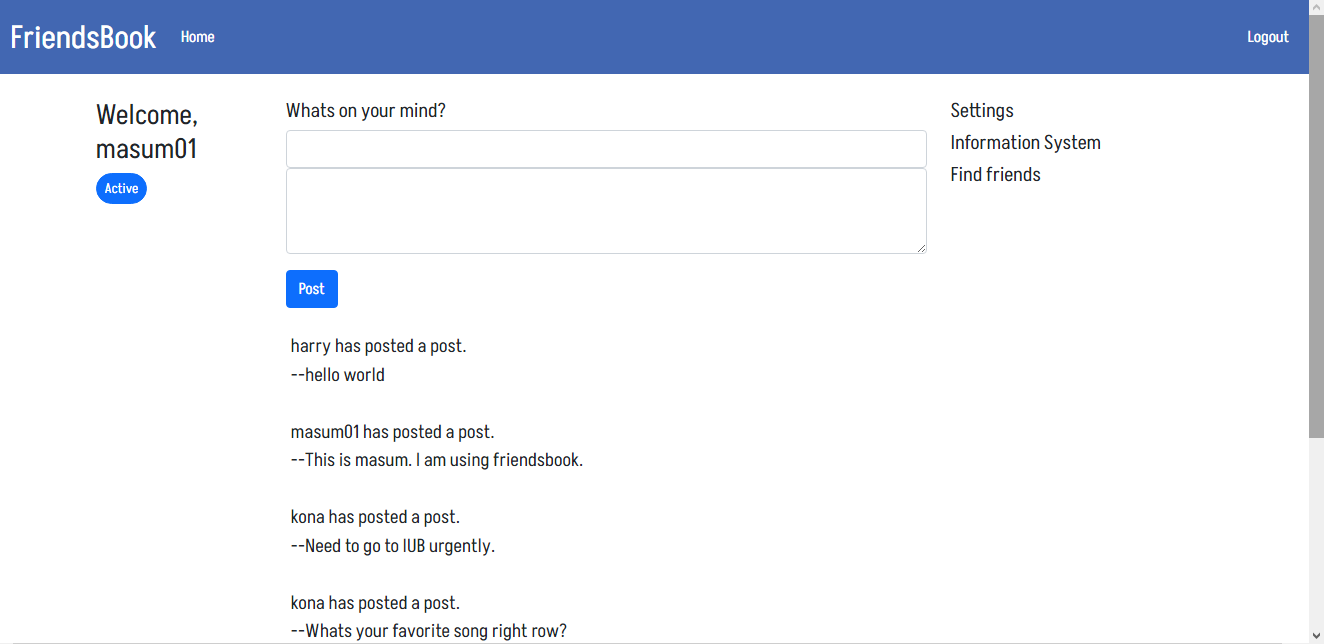1324x644 pixels.
Task: Click the blue Active status badge
Action: point(121,189)
